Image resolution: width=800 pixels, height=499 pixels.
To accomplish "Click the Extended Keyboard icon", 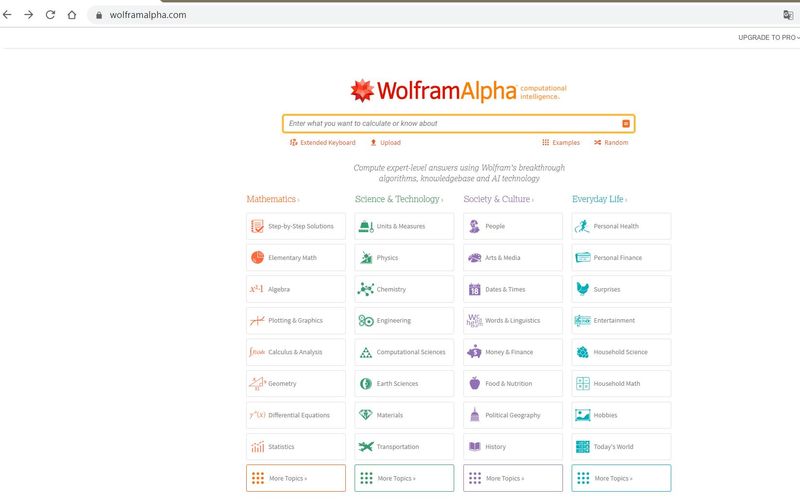I will tap(293, 143).
